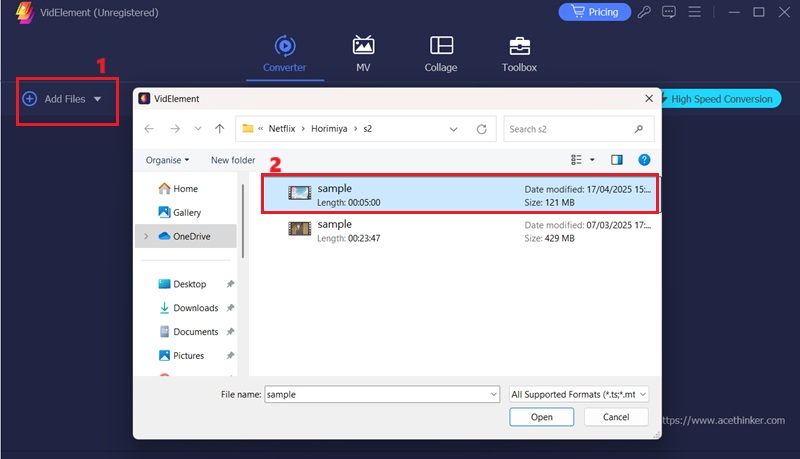The width and height of the screenshot is (800, 459).
Task: Expand the view options dropdown arrow
Action: click(x=592, y=160)
